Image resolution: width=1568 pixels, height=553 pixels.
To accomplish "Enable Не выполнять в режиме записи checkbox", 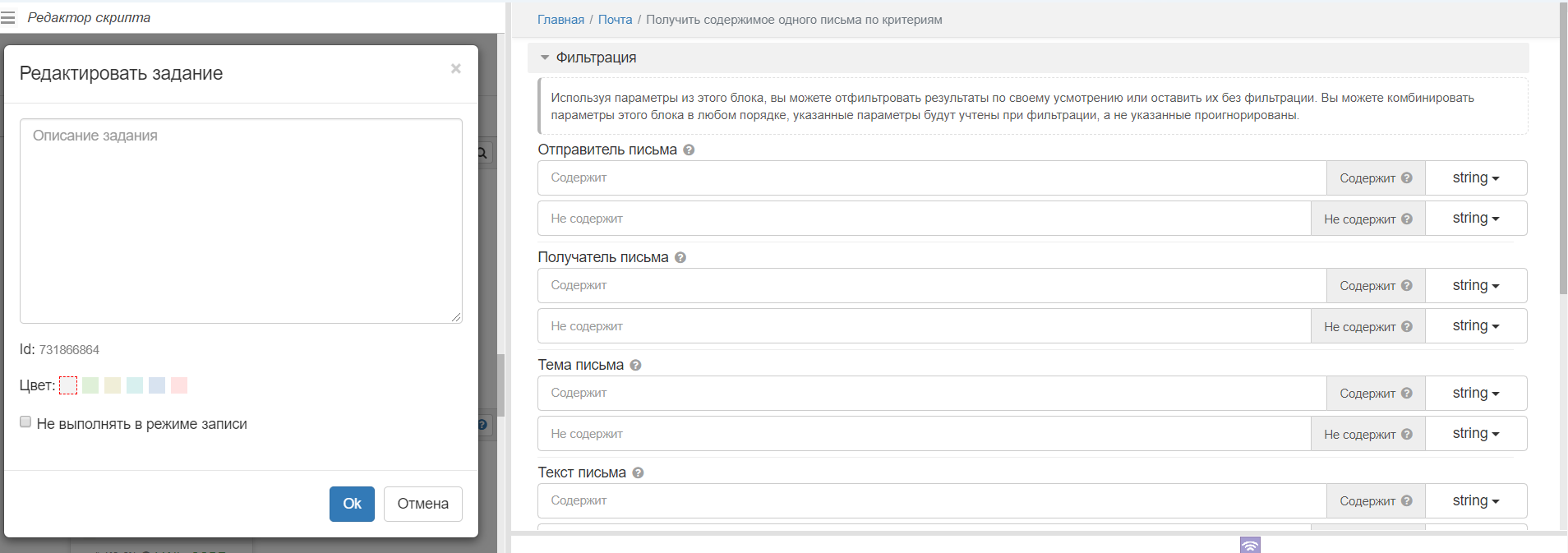I will coord(25,422).
